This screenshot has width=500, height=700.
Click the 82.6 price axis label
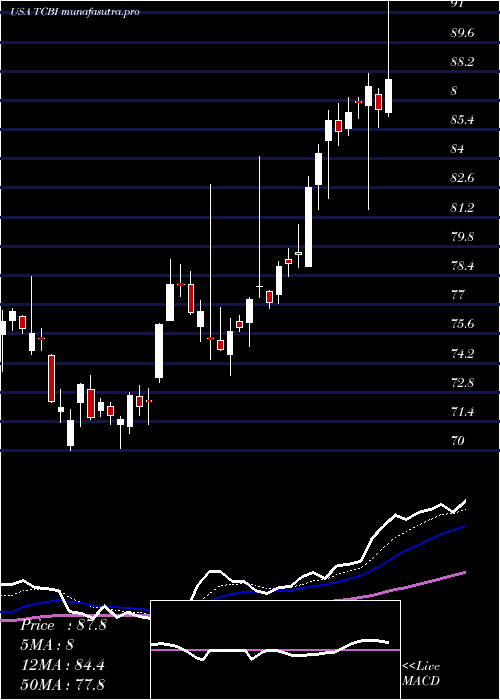(x=462, y=178)
